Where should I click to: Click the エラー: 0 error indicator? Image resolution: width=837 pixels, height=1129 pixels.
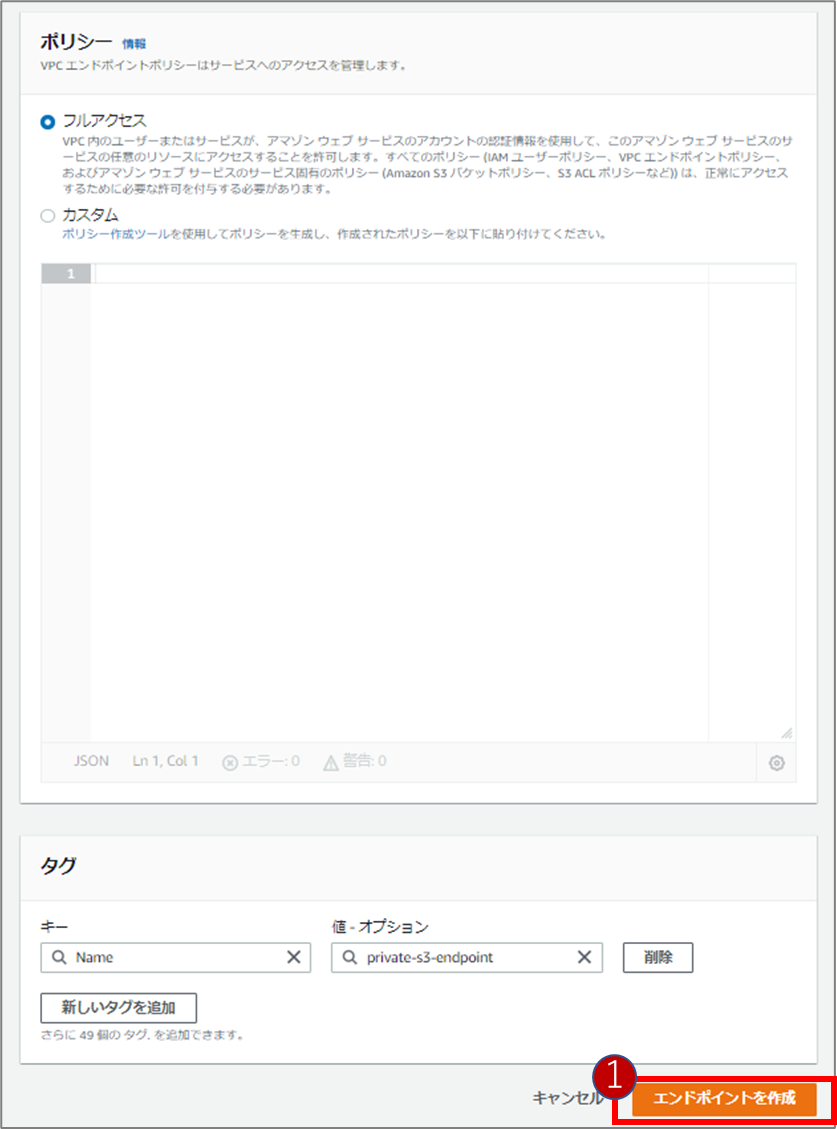click(x=261, y=762)
